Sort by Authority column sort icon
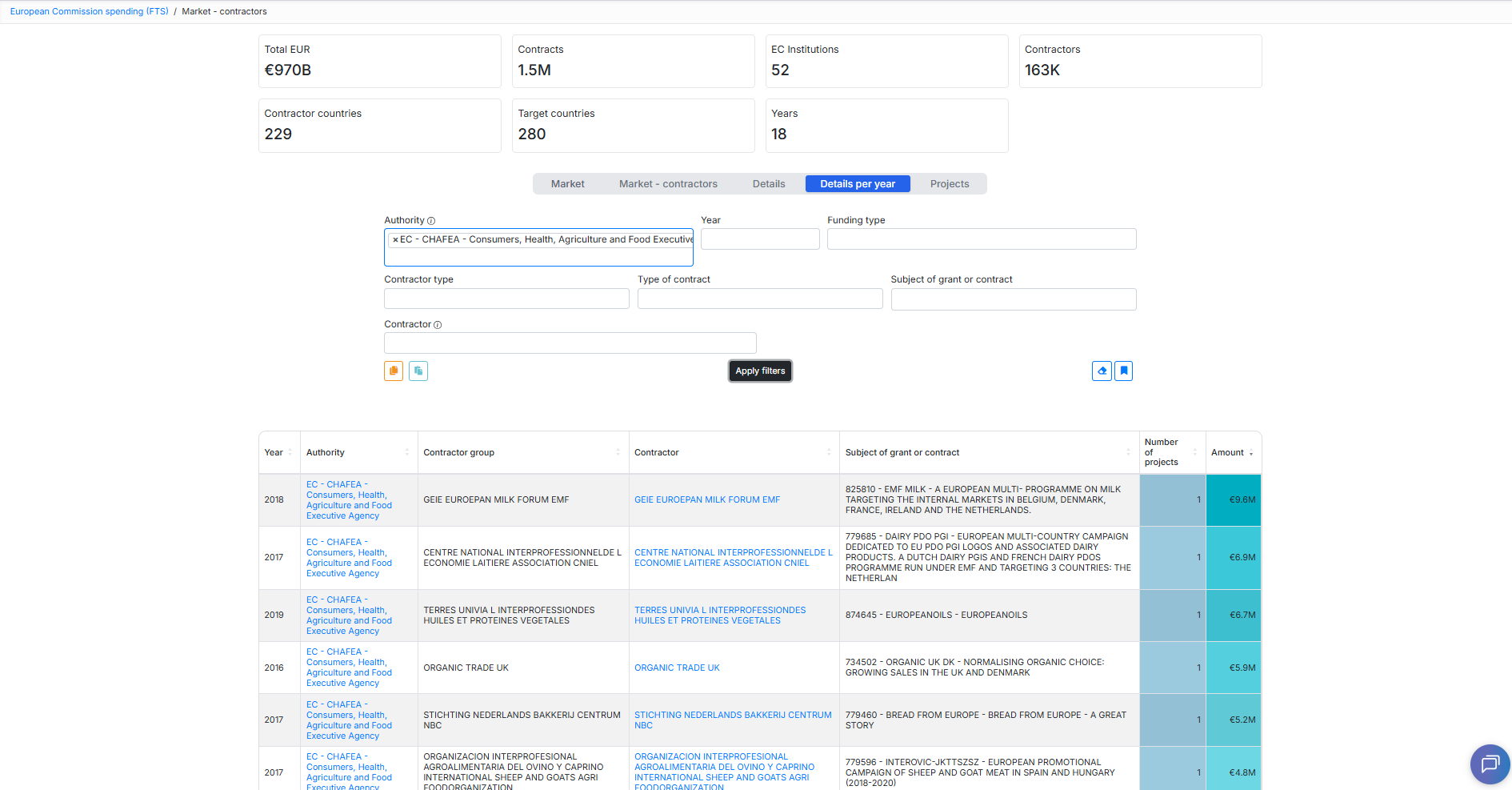This screenshot has width=1512, height=790. (407, 453)
